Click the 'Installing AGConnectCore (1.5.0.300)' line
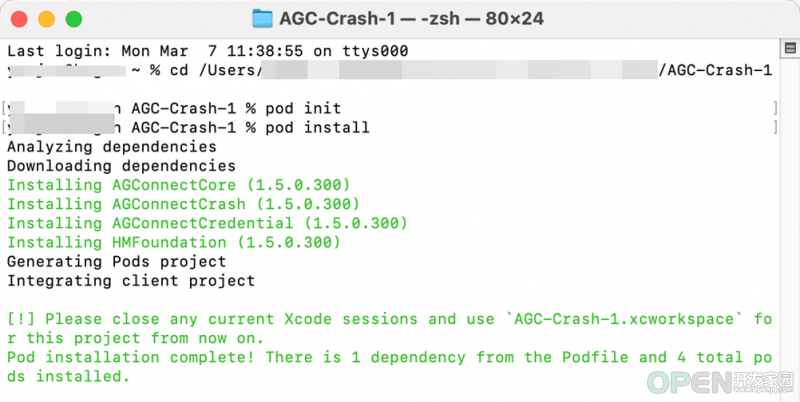The image size is (800, 402). [179, 185]
